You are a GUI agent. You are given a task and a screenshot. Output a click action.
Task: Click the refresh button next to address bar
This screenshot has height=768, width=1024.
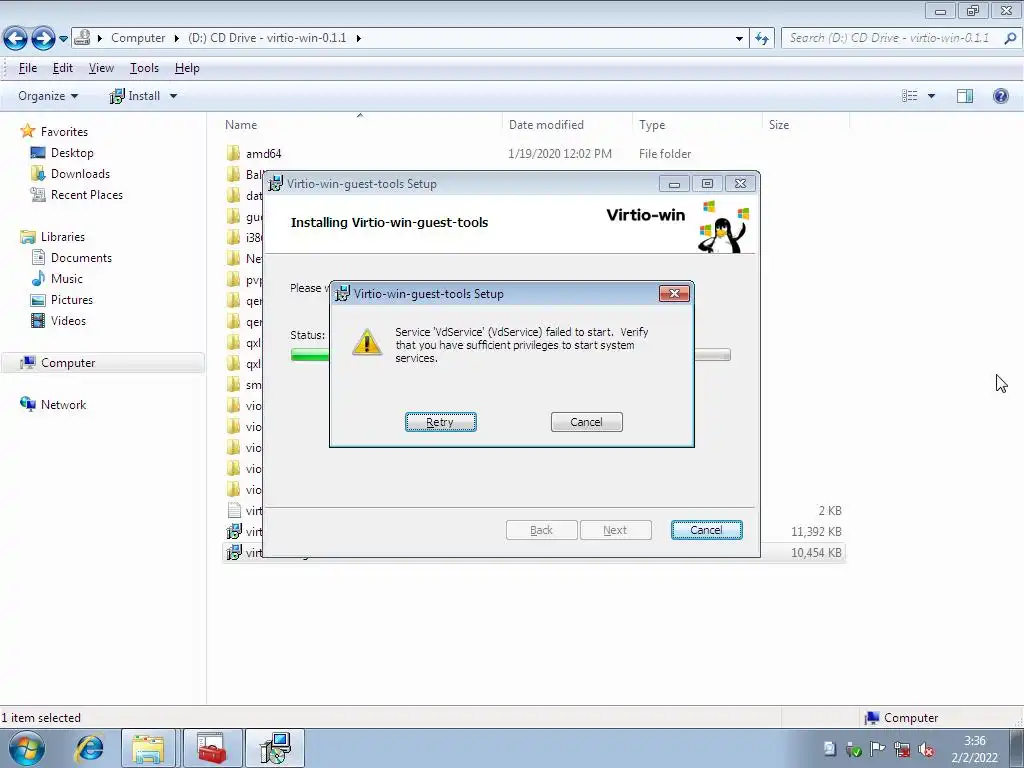pos(762,39)
